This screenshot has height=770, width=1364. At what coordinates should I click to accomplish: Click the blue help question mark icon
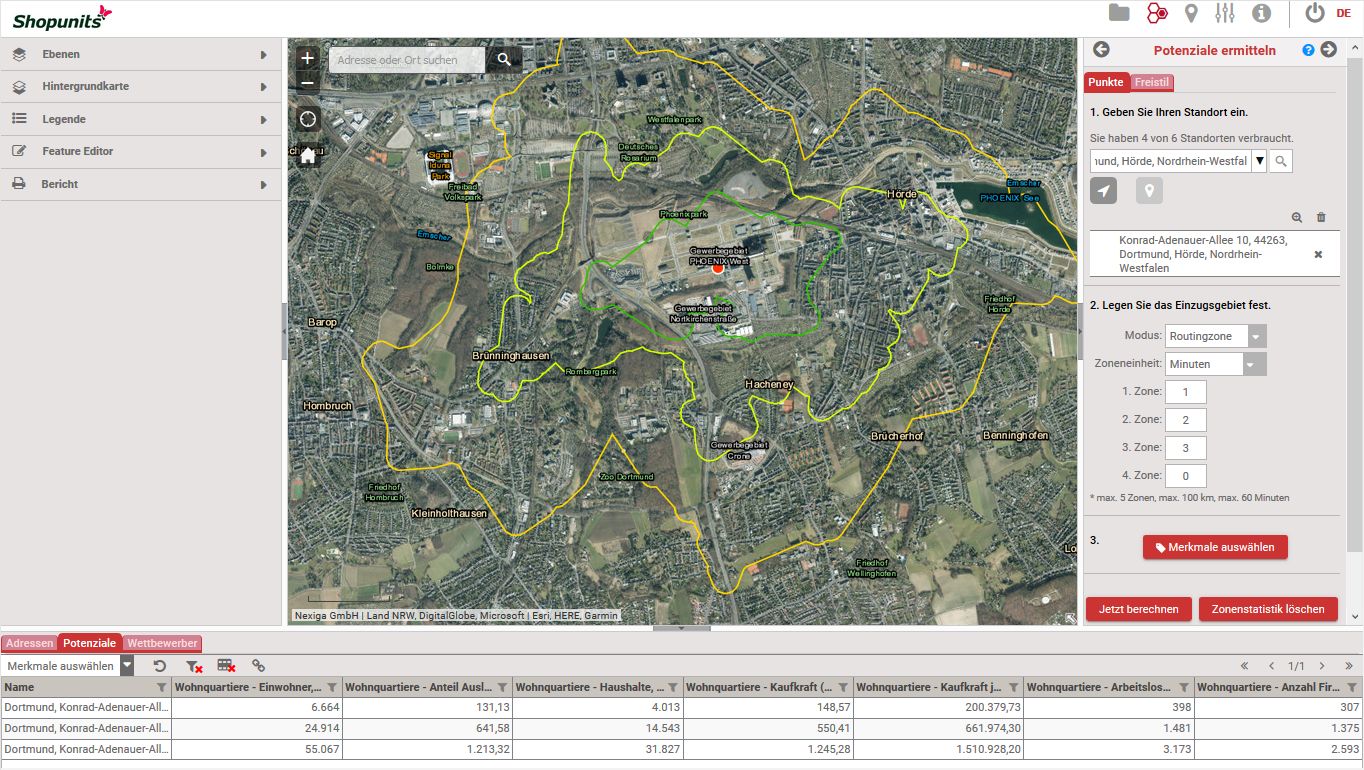(1308, 50)
